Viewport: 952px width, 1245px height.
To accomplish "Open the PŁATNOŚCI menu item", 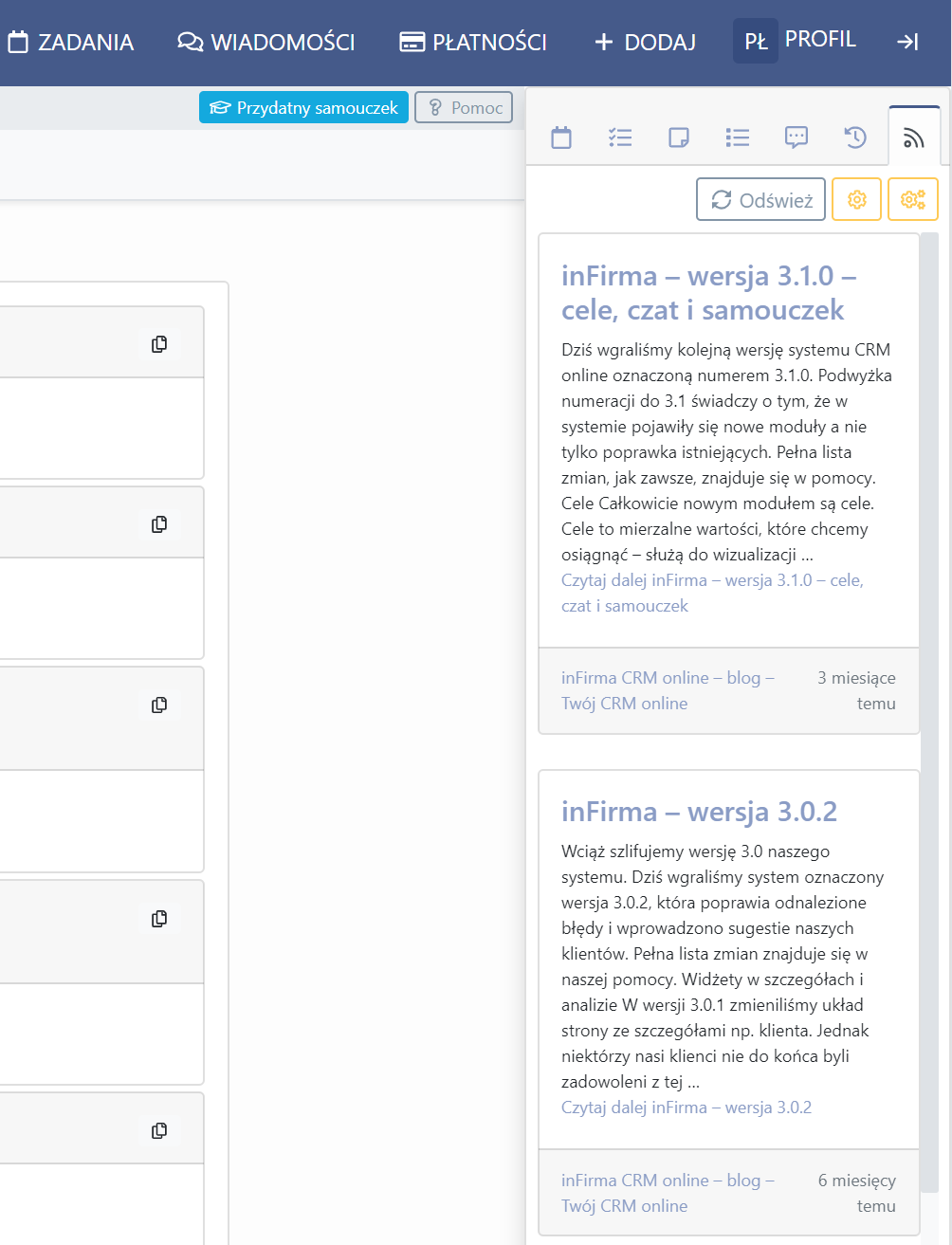I will tap(473, 42).
